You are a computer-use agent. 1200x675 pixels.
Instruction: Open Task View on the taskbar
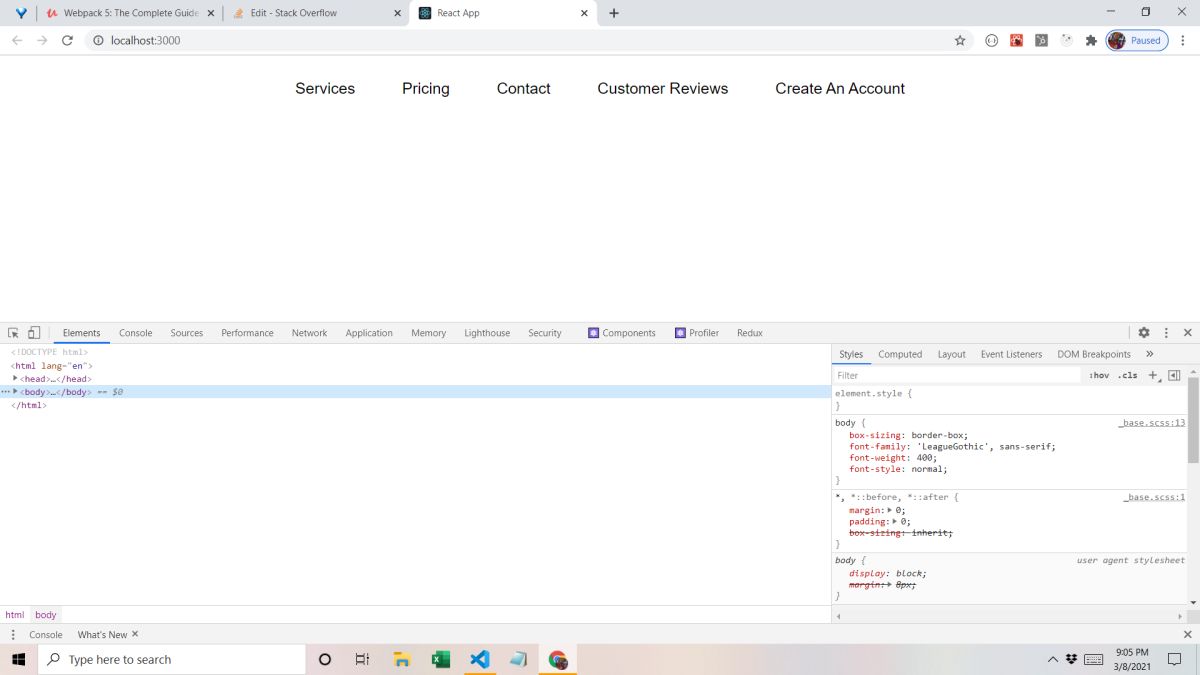pyautogui.click(x=363, y=659)
